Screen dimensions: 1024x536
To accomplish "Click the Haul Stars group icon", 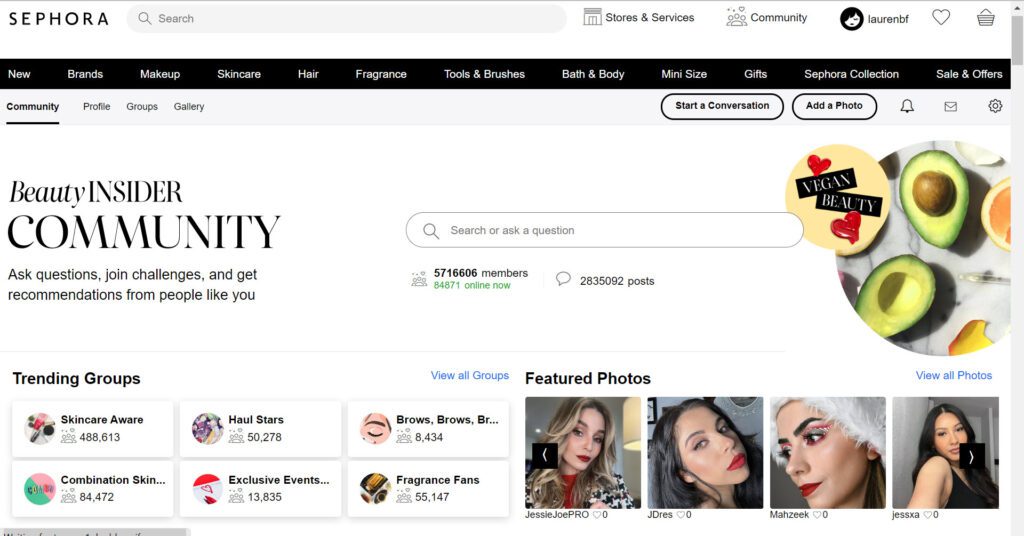I will 208,428.
